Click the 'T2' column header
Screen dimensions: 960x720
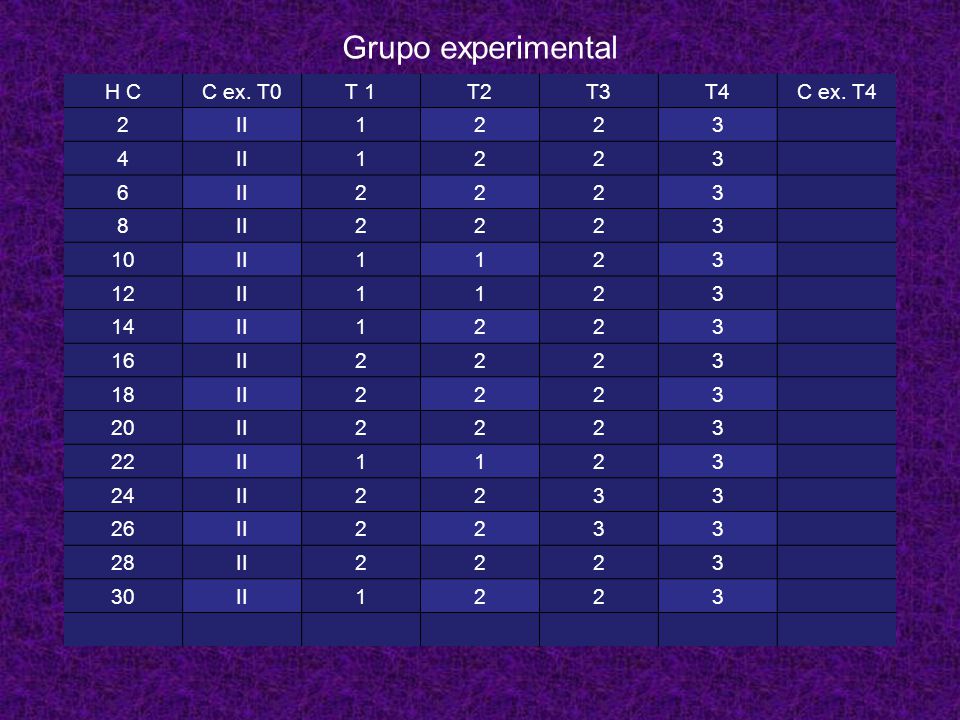[479, 91]
